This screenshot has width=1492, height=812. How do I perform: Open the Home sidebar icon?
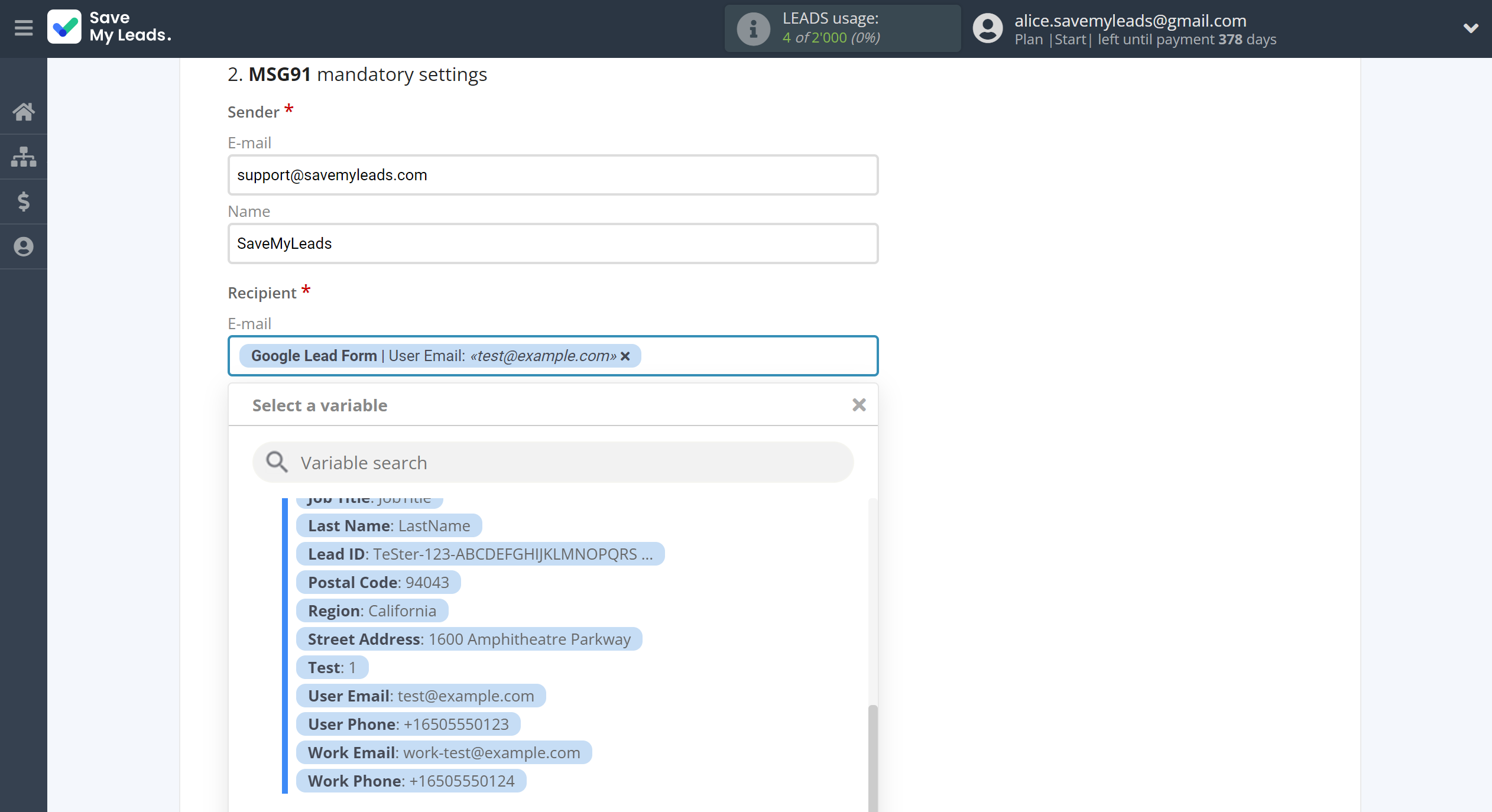24,111
